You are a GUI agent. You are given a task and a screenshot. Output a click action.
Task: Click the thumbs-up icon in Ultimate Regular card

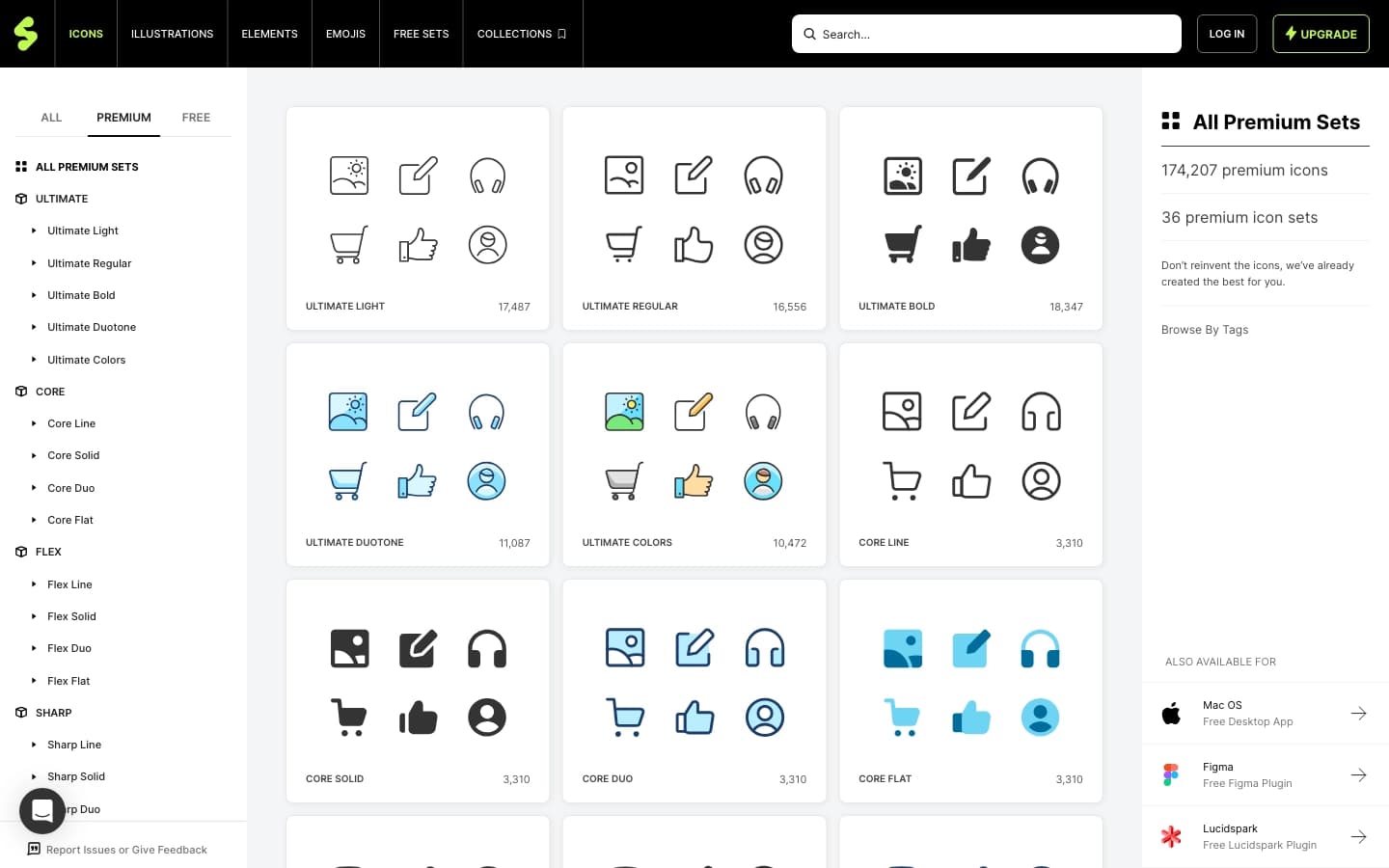[x=694, y=245]
